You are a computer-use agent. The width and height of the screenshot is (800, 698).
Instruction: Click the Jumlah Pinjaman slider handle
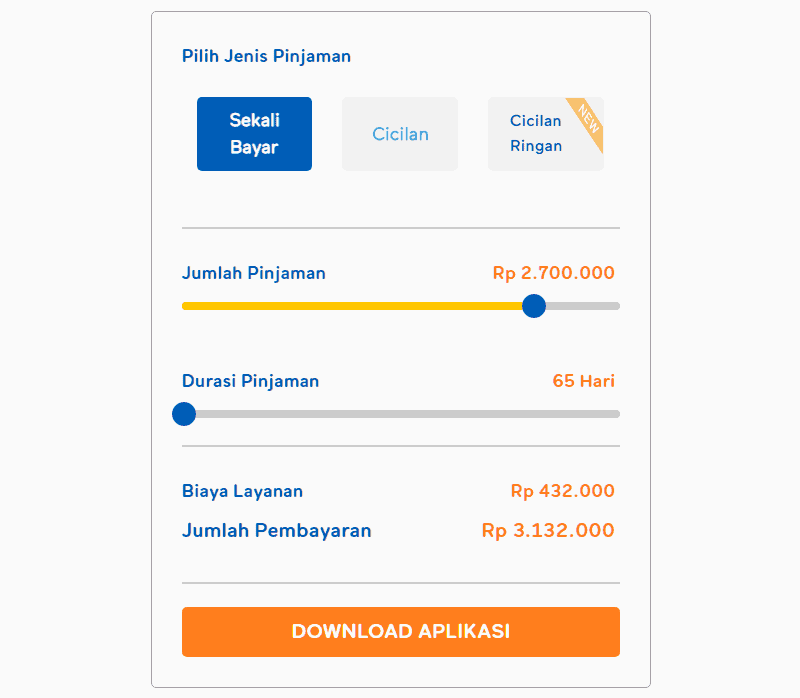[534, 306]
